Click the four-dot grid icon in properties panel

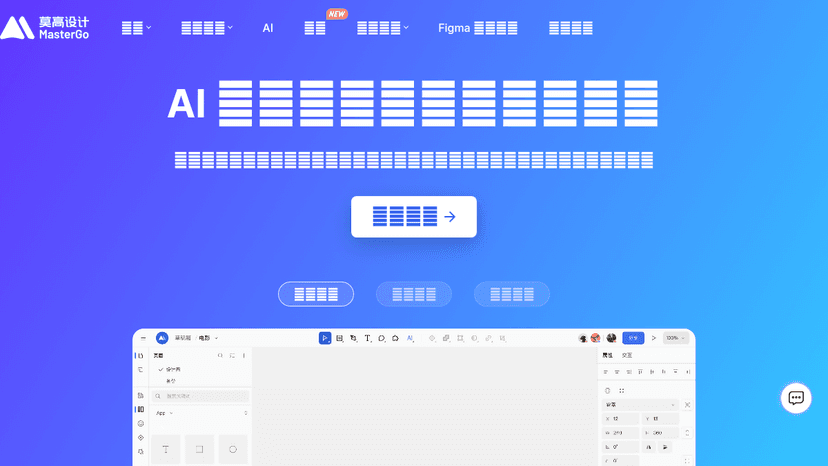pos(622,390)
